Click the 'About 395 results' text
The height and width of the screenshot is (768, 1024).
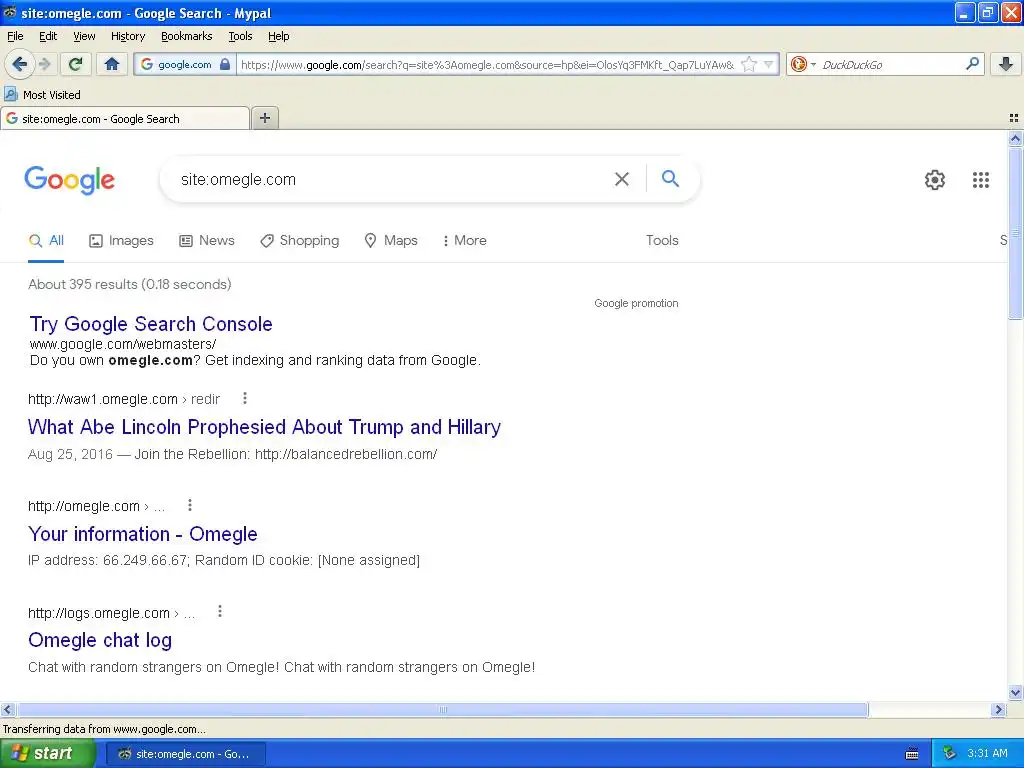tap(129, 284)
